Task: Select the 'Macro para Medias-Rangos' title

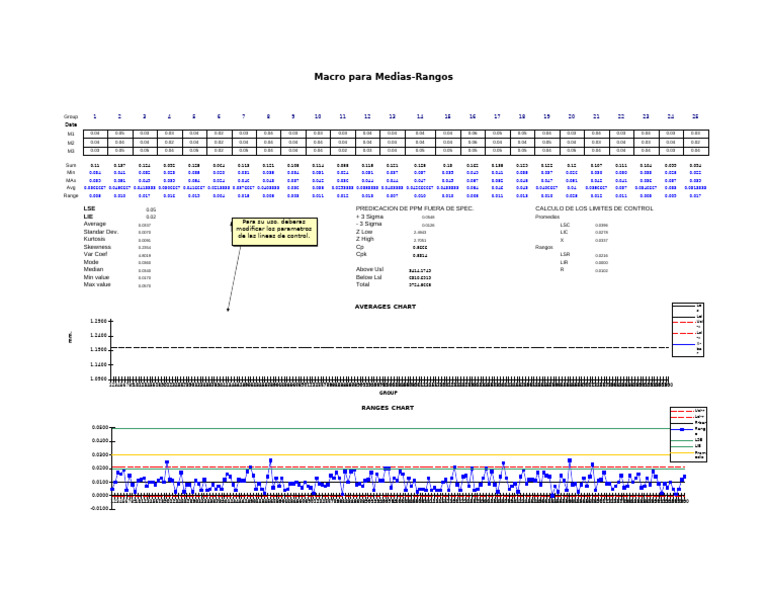Action: coord(384,77)
